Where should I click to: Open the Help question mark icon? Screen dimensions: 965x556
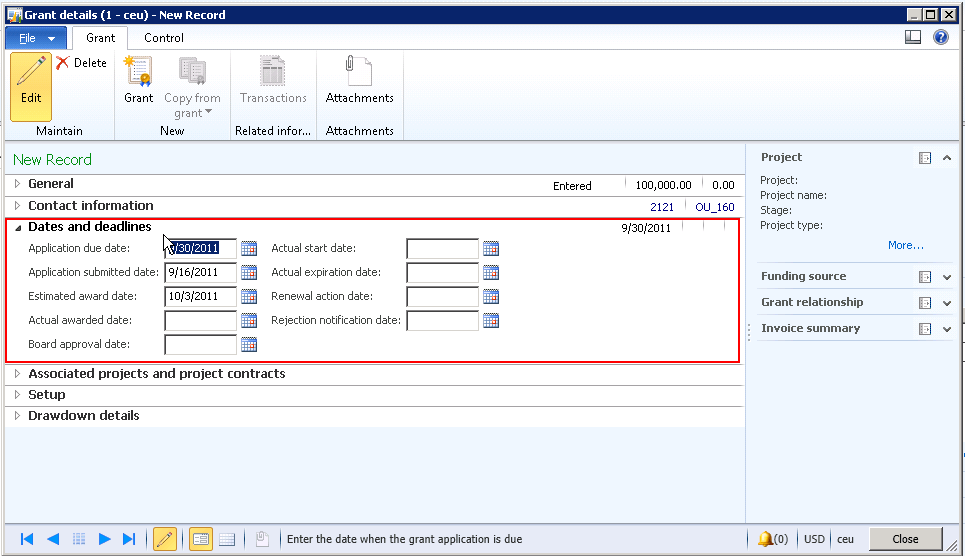point(940,37)
